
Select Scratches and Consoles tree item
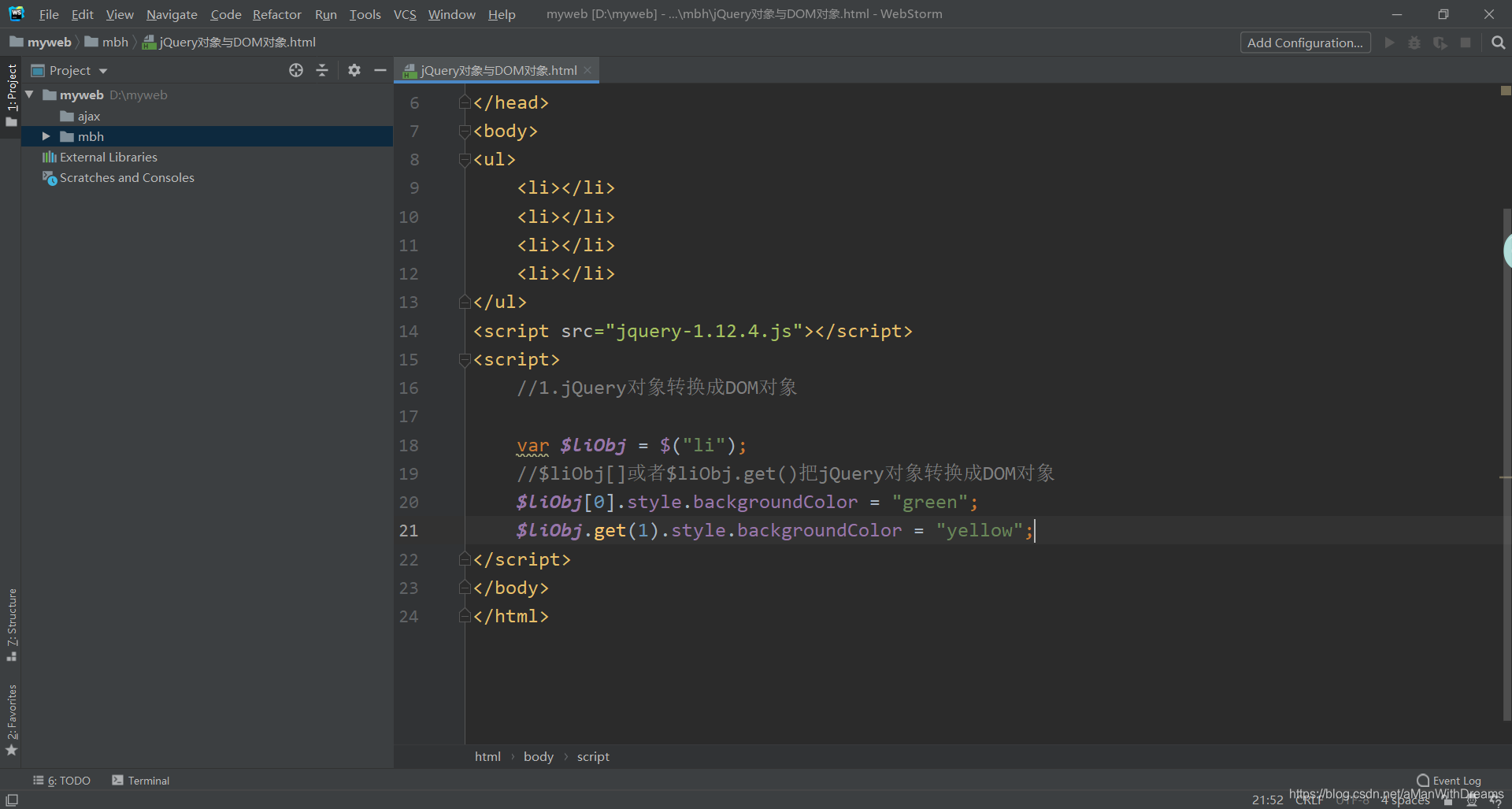coord(207,178)
